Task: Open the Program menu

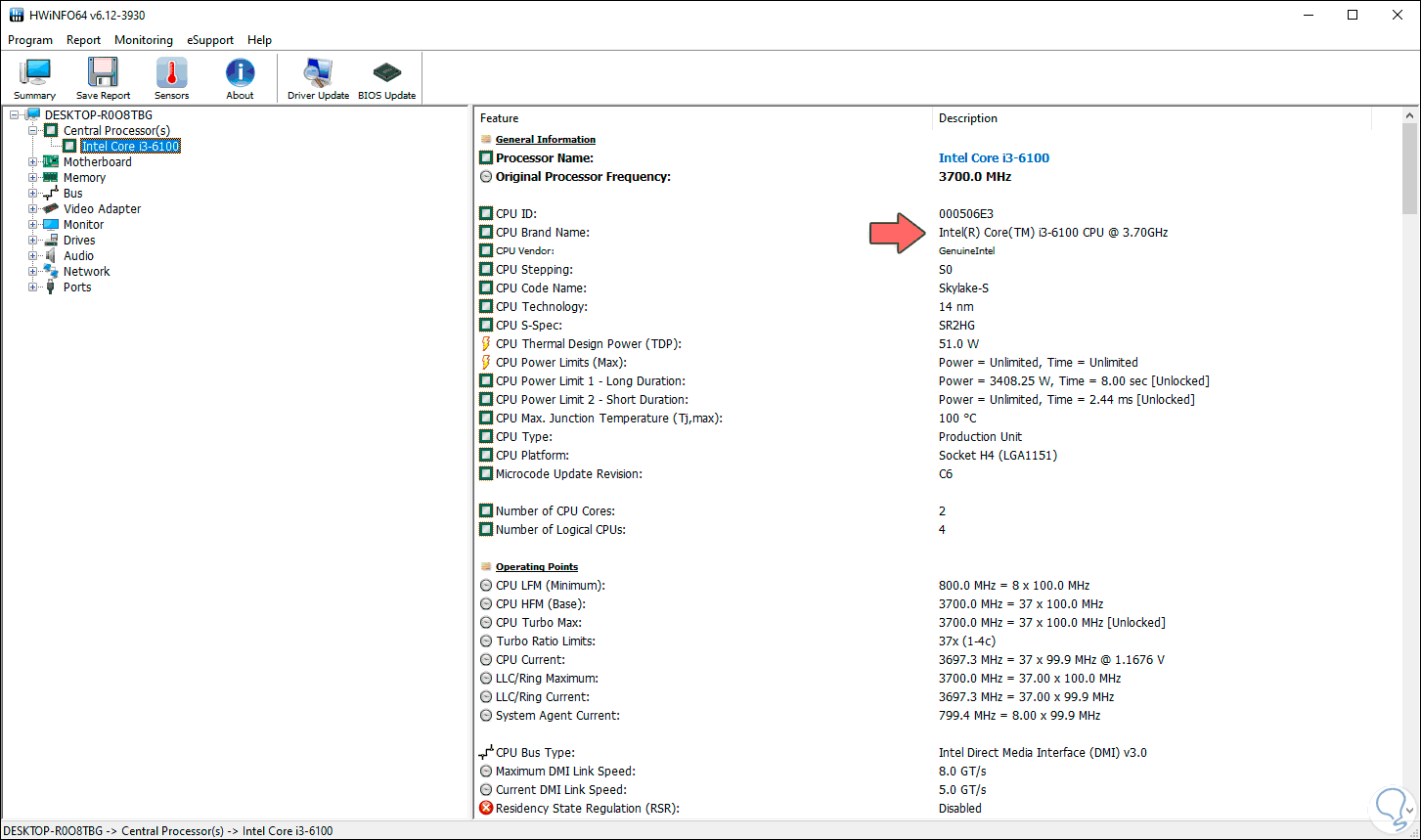Action: 30,40
